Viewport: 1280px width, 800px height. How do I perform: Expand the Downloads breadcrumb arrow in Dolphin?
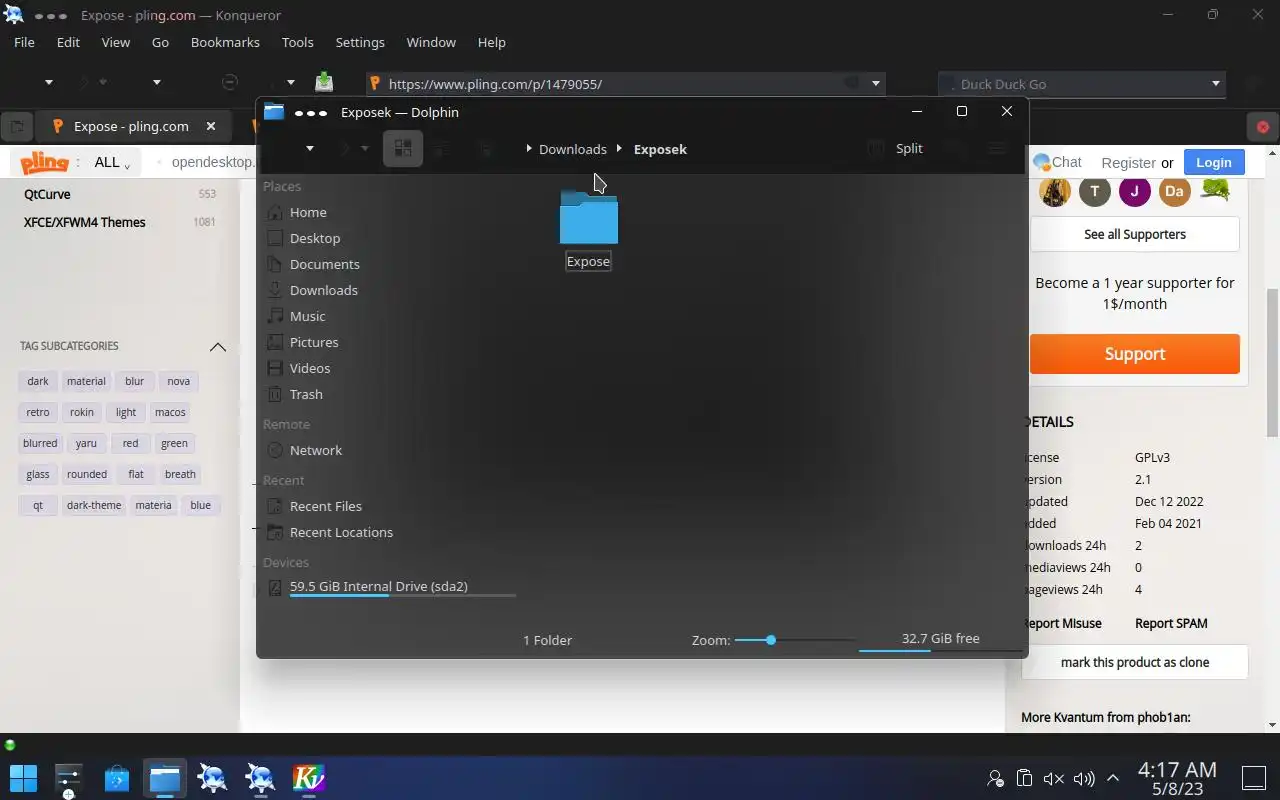click(529, 149)
